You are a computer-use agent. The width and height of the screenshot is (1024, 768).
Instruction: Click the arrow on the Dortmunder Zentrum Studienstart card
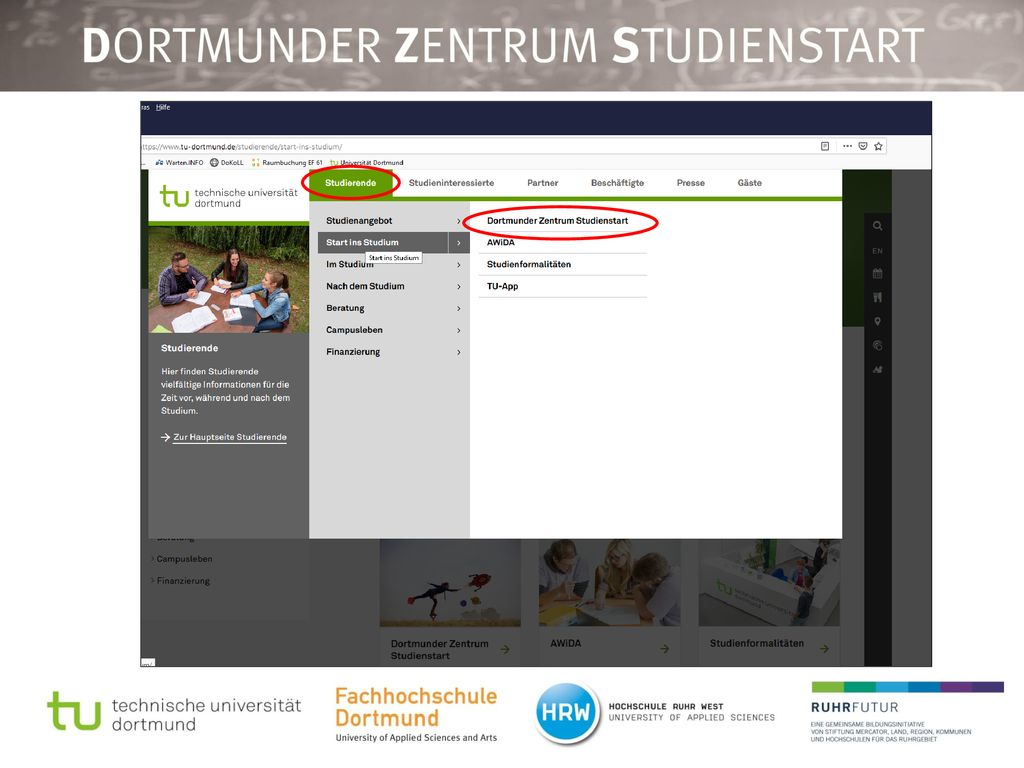505,649
